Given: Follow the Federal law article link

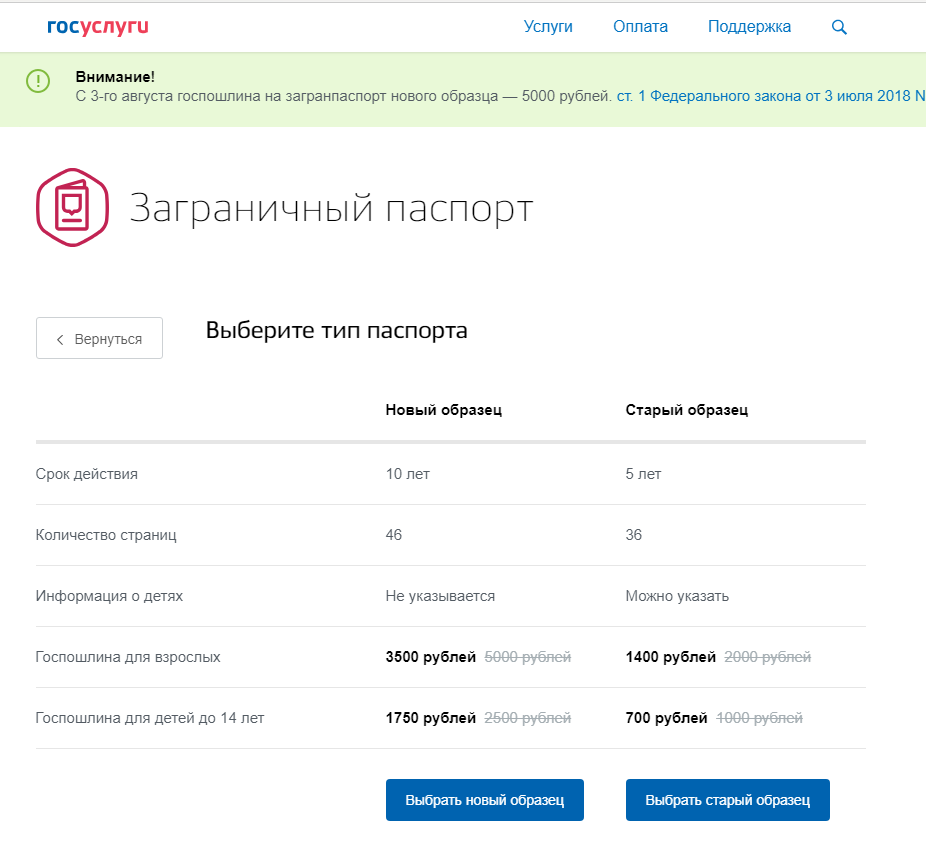Looking at the screenshot, I should 770,96.
